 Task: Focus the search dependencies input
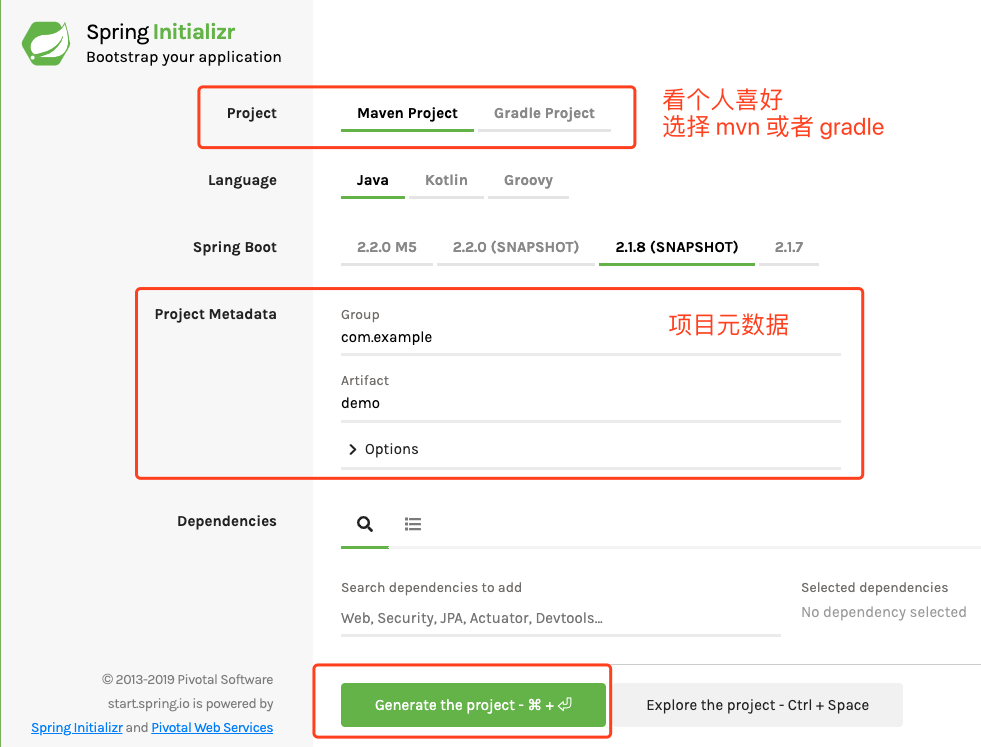point(561,618)
